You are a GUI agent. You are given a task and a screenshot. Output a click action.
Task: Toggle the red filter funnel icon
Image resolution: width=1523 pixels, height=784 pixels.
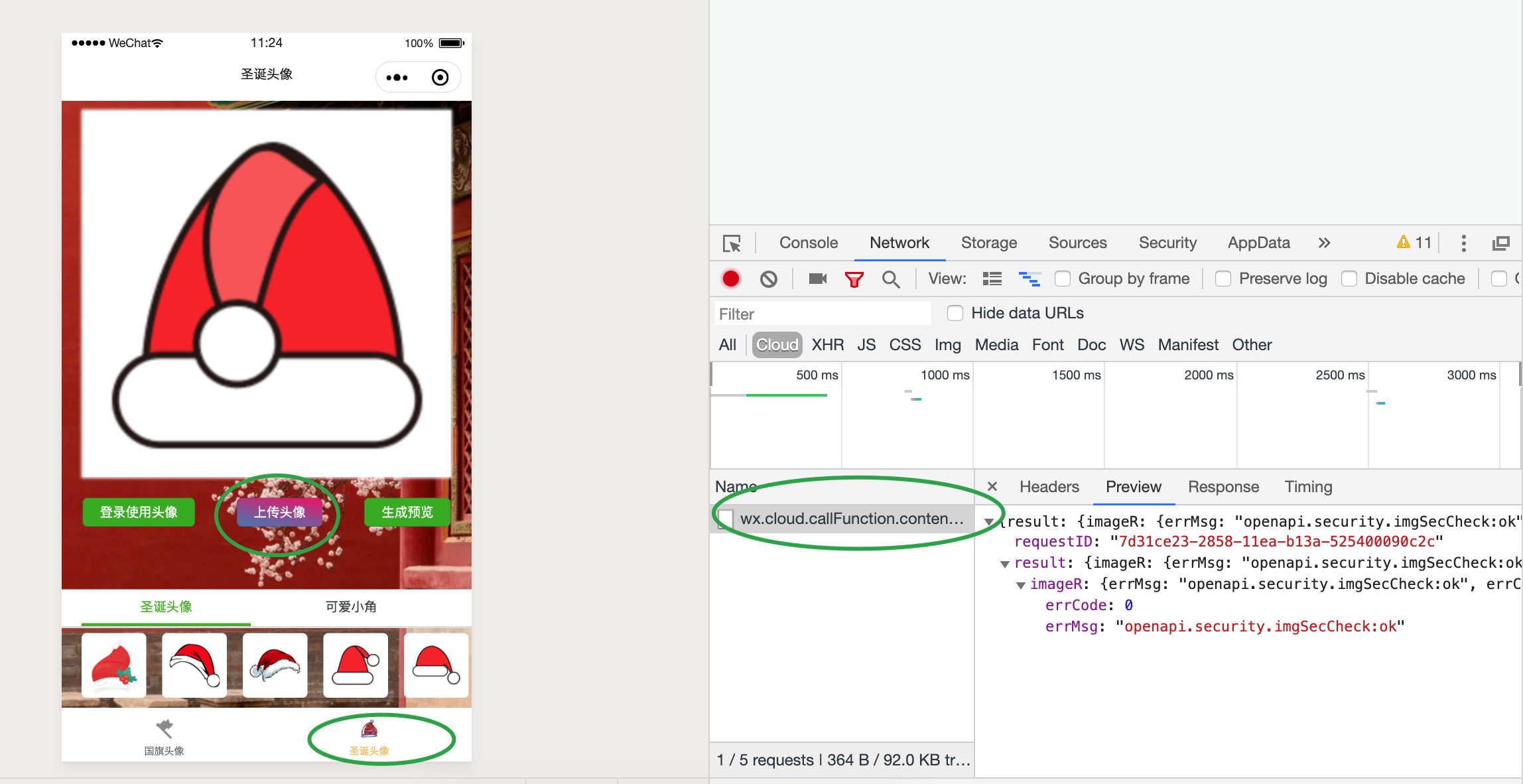[x=854, y=279]
